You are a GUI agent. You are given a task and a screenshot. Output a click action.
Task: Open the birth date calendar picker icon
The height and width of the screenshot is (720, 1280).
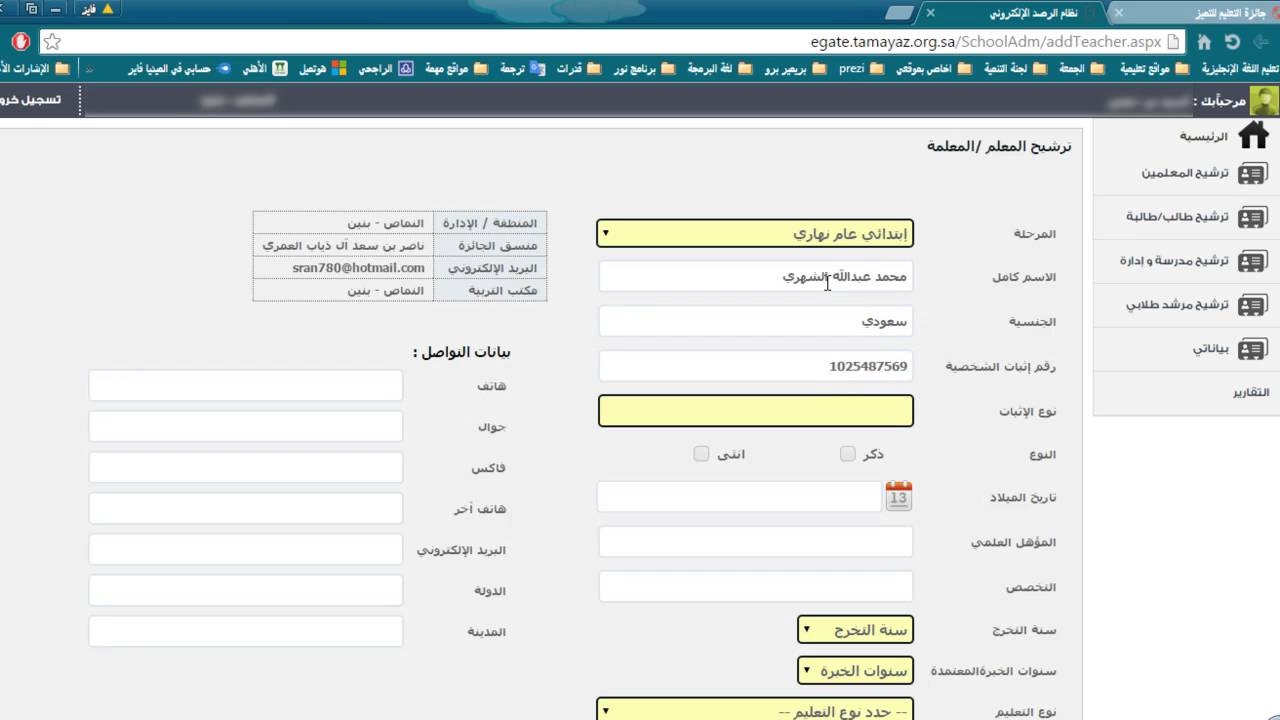pos(899,496)
